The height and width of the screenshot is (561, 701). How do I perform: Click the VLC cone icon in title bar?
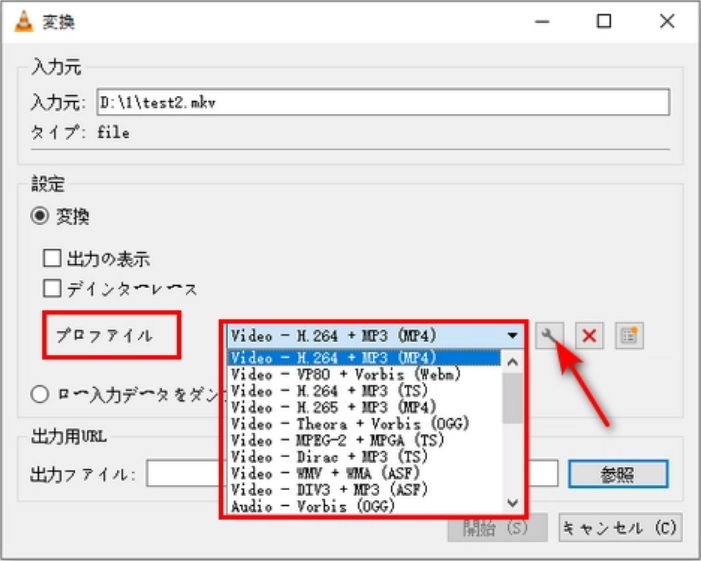(x=24, y=21)
